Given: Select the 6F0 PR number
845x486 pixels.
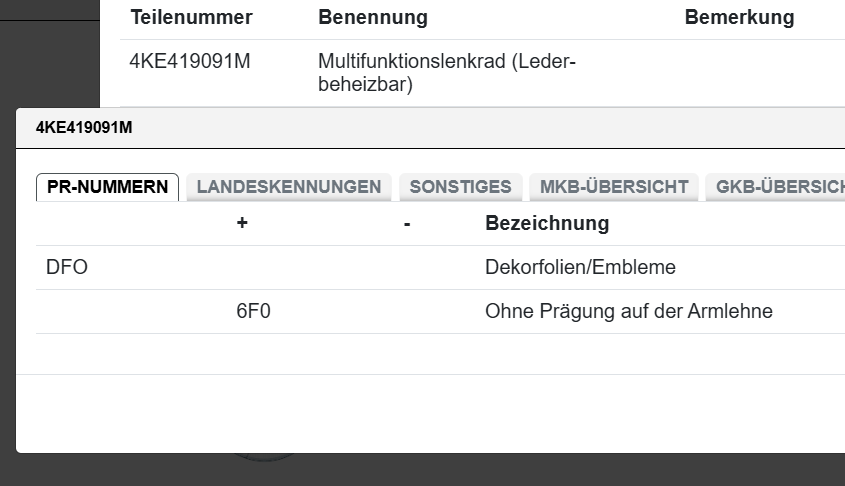Looking at the screenshot, I should point(253,312).
